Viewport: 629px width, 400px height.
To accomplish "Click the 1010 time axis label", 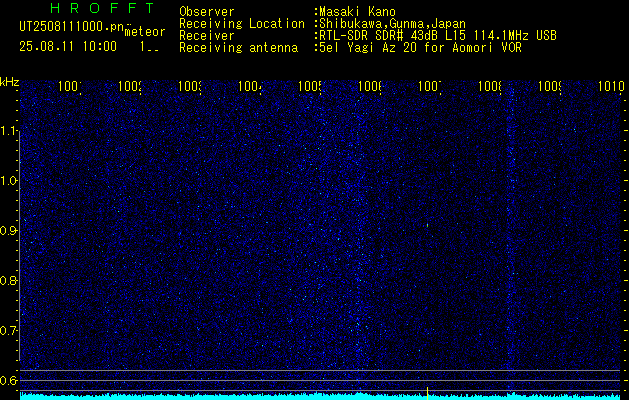I will 611,86.
